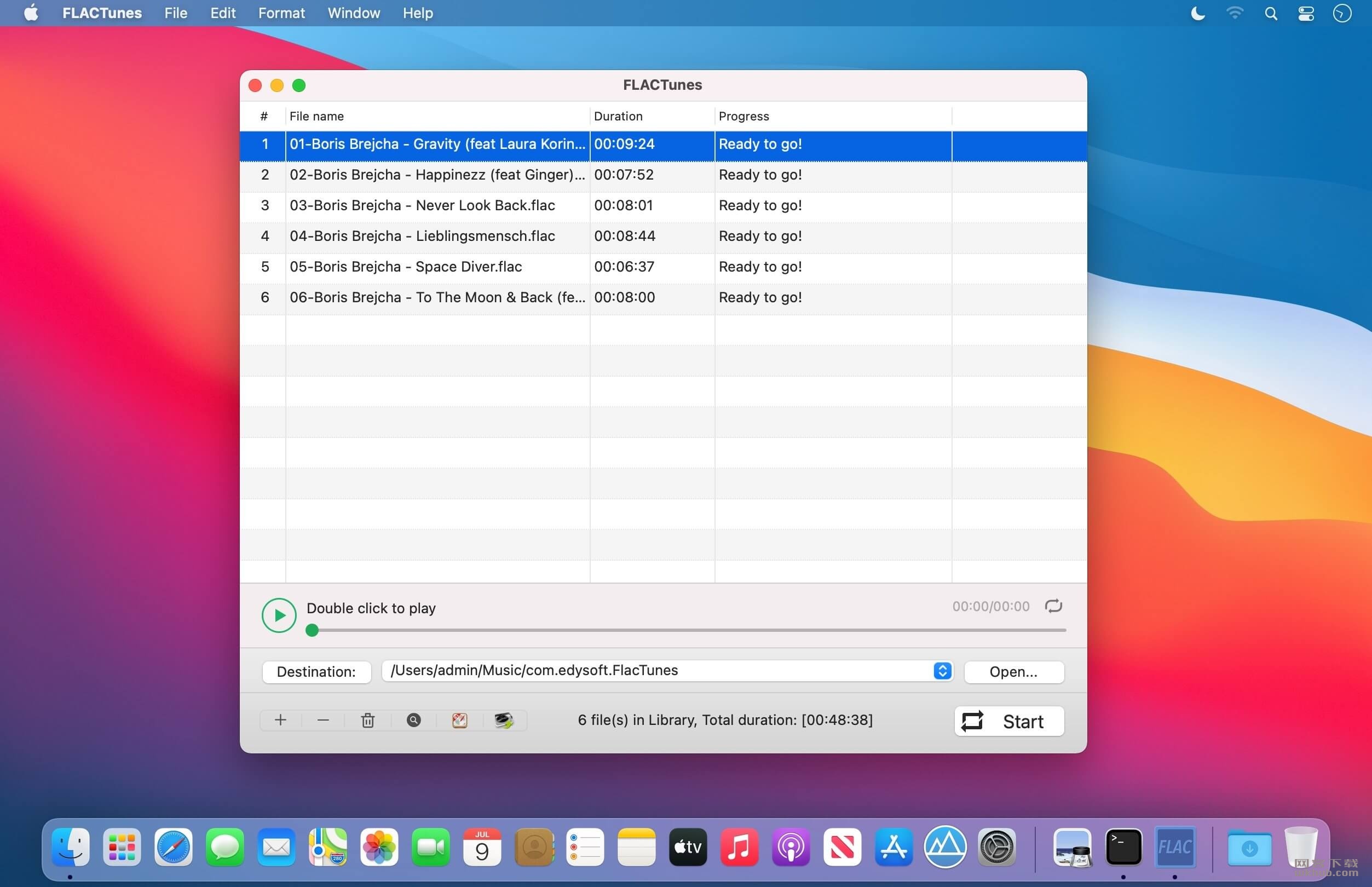The height and width of the screenshot is (887, 1372).
Task: Open FaceTime from the Dock
Action: [x=431, y=846]
